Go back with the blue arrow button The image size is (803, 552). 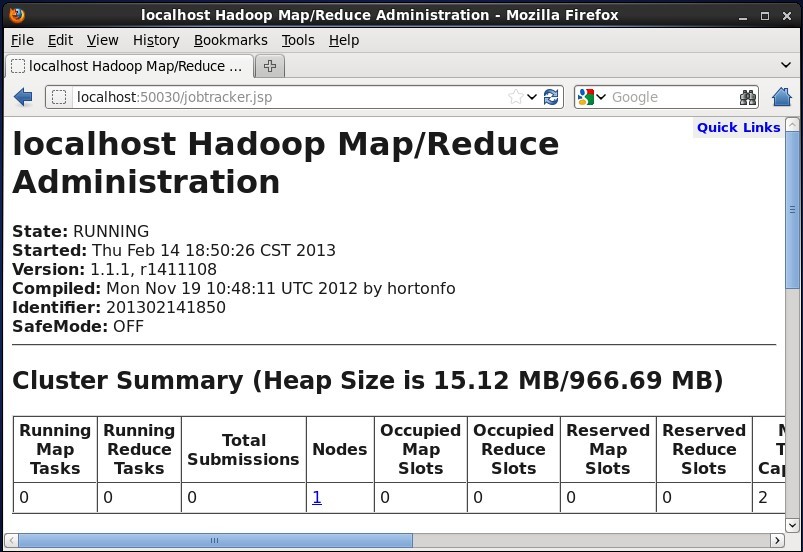24,97
